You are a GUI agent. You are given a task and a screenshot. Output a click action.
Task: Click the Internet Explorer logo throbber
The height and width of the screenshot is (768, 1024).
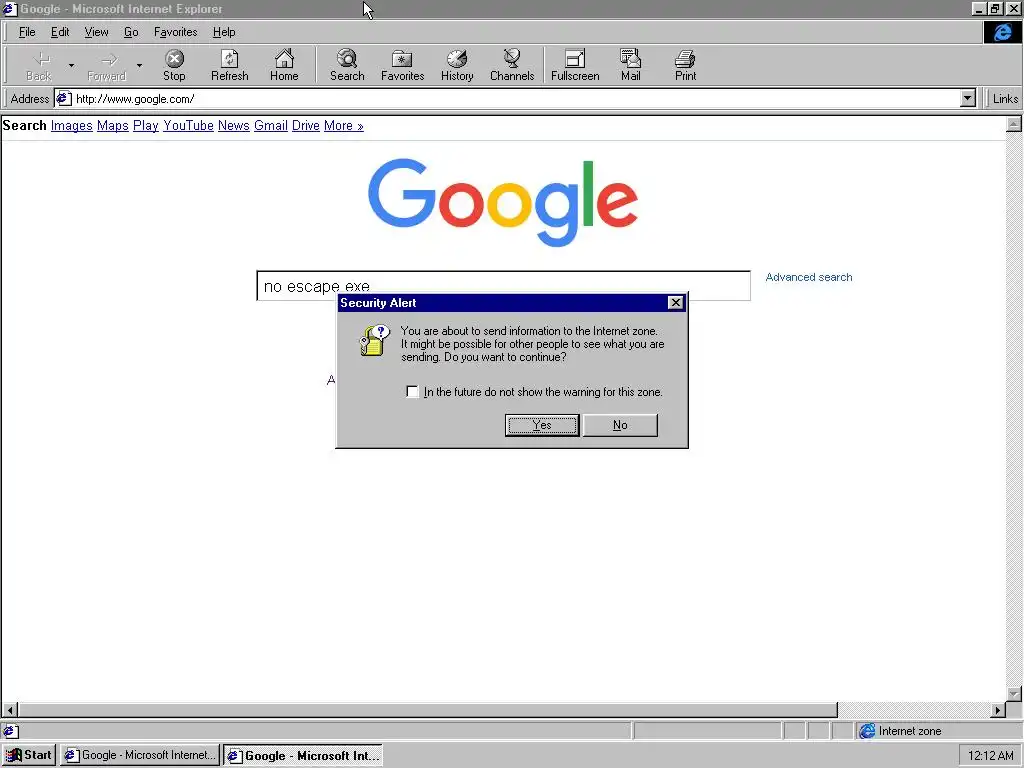(1002, 32)
